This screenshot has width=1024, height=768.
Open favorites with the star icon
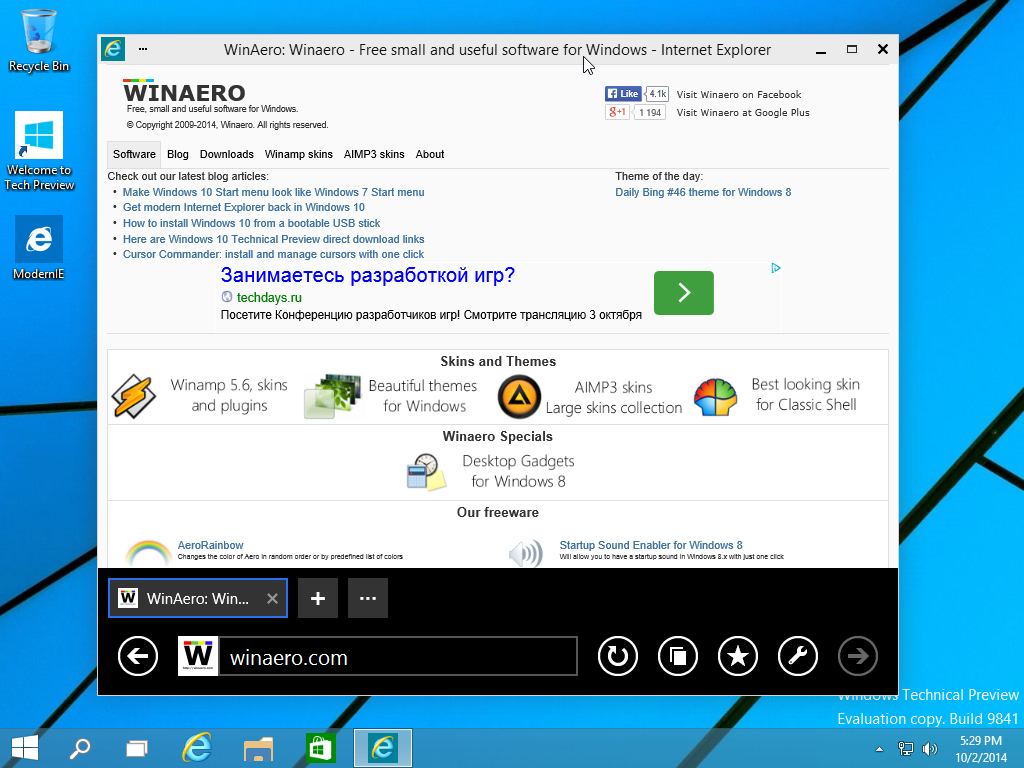click(x=737, y=656)
